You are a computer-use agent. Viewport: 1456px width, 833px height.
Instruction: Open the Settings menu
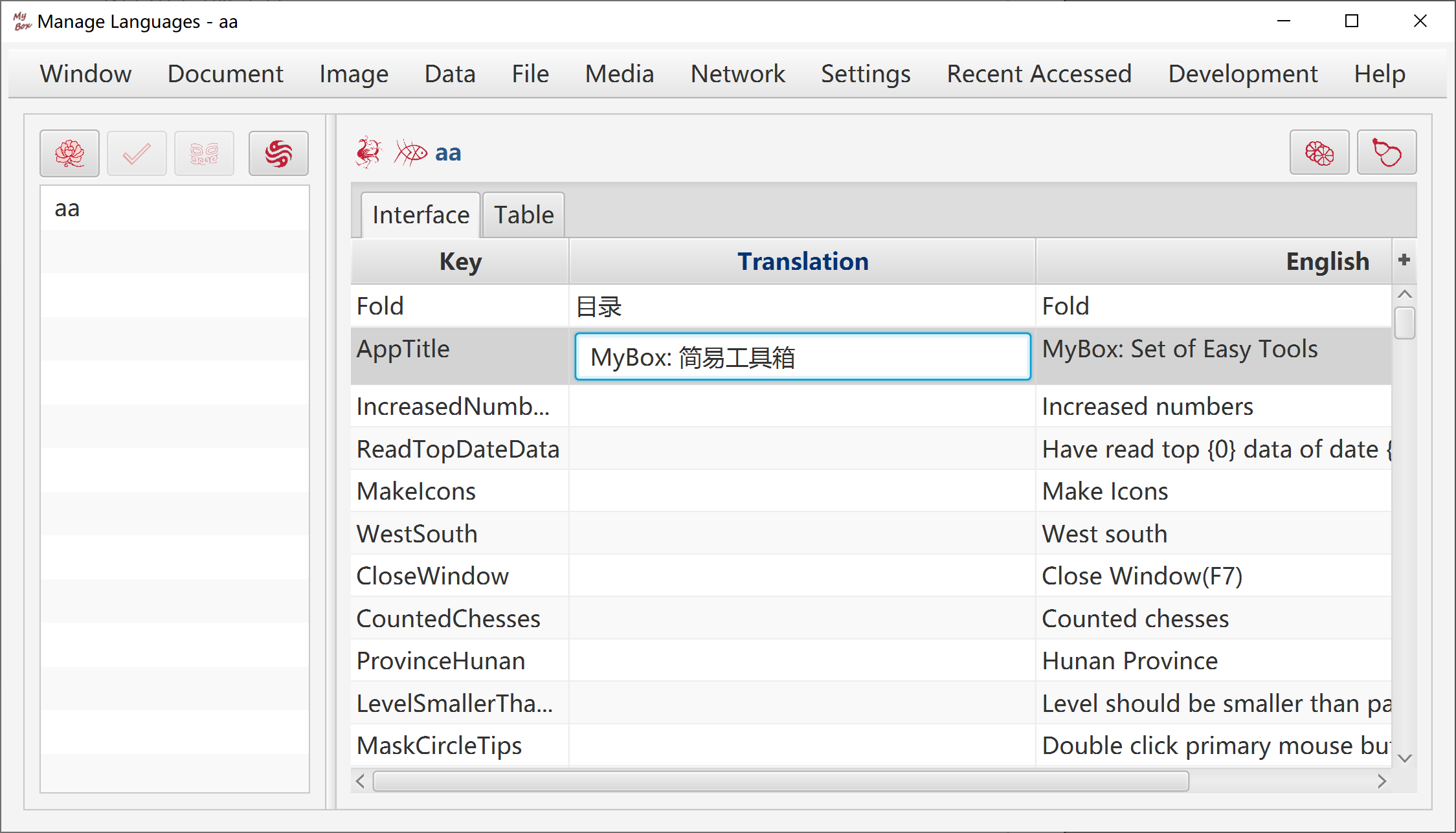coord(866,74)
